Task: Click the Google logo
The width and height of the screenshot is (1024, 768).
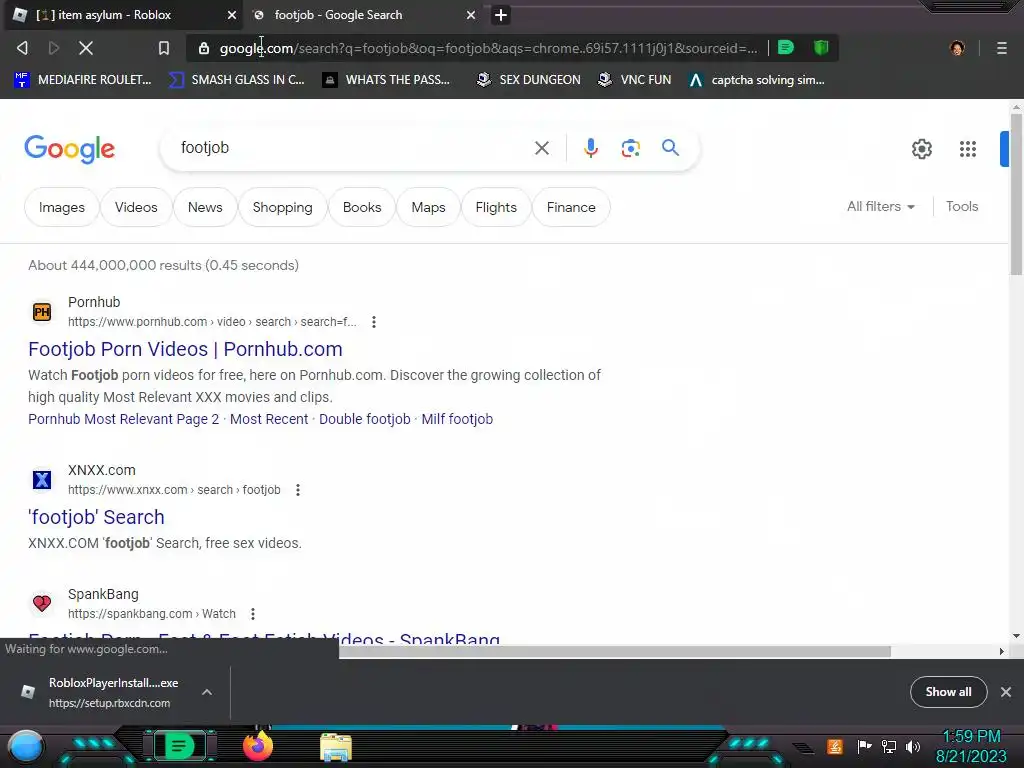Action: (69, 149)
